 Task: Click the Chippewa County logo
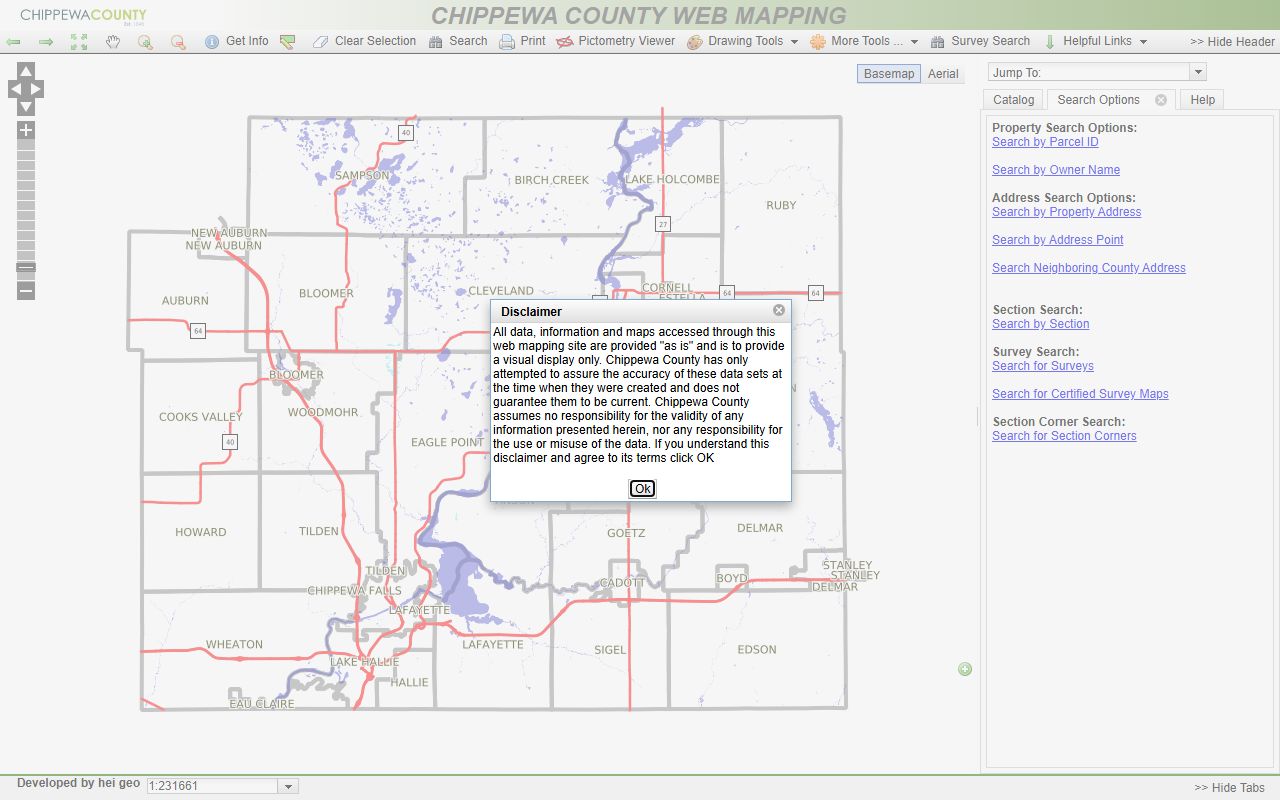pos(84,16)
